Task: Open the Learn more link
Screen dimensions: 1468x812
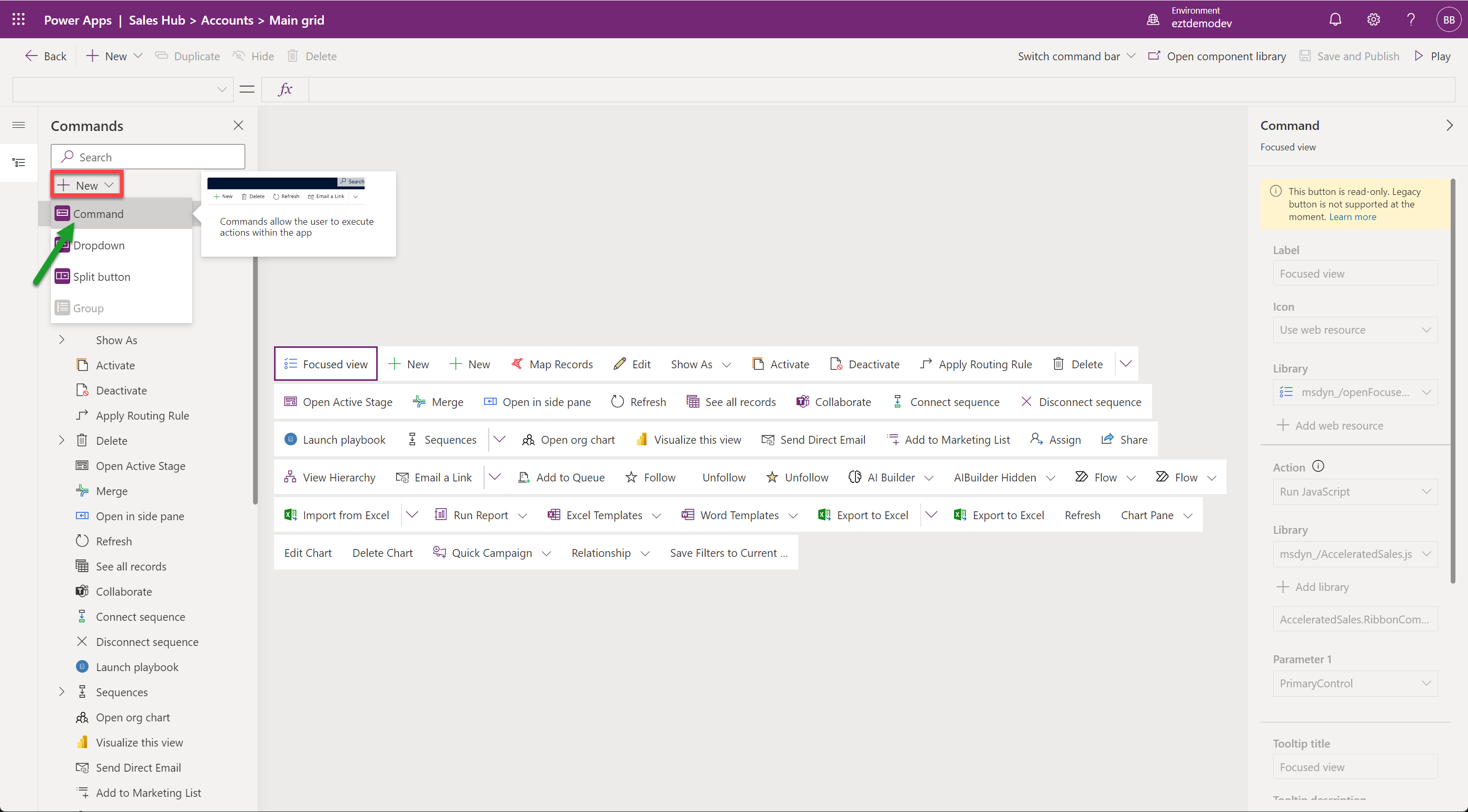Action: pyautogui.click(x=1352, y=216)
